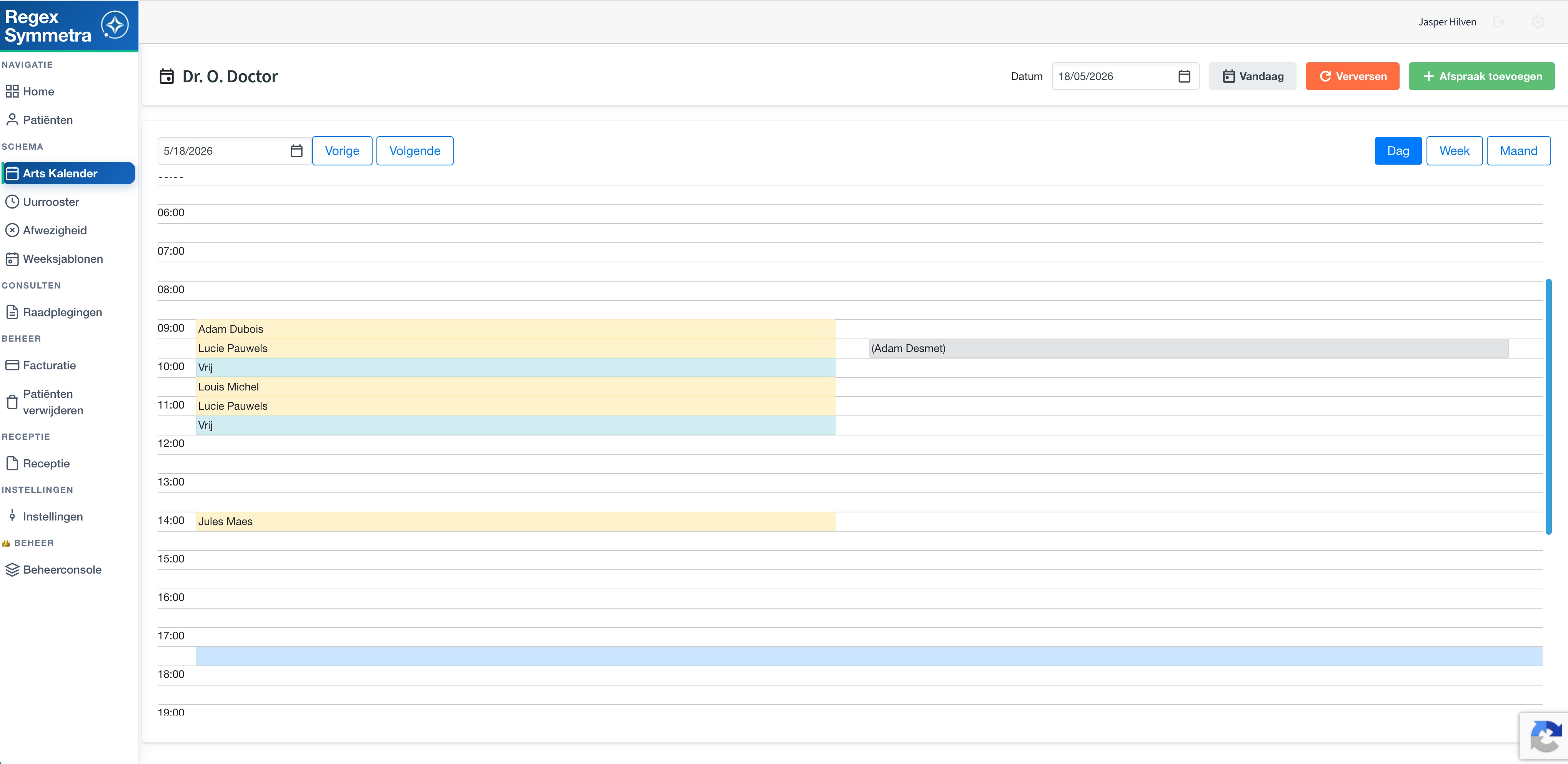Open Afwezigheid menu item
This screenshot has height=764, width=1568.
tap(55, 230)
